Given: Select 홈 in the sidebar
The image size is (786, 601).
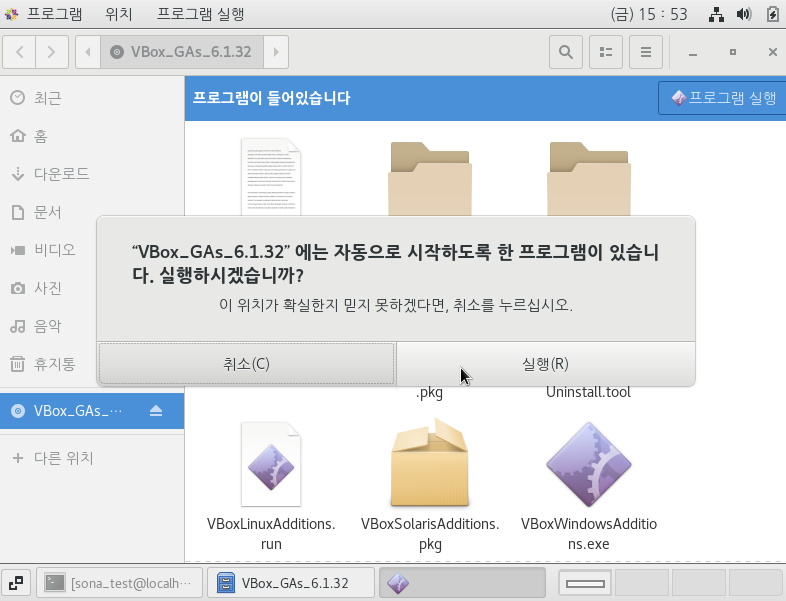Looking at the screenshot, I should (92, 136).
